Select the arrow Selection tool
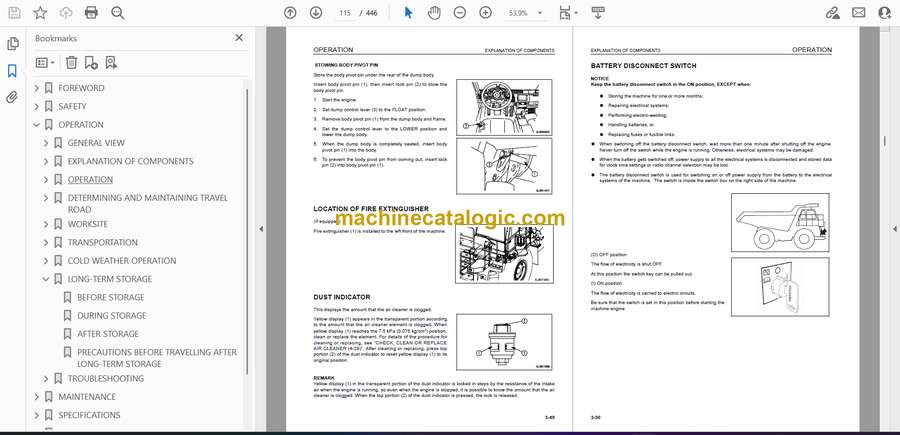Image resolution: width=900 pixels, height=435 pixels. pyautogui.click(x=409, y=13)
